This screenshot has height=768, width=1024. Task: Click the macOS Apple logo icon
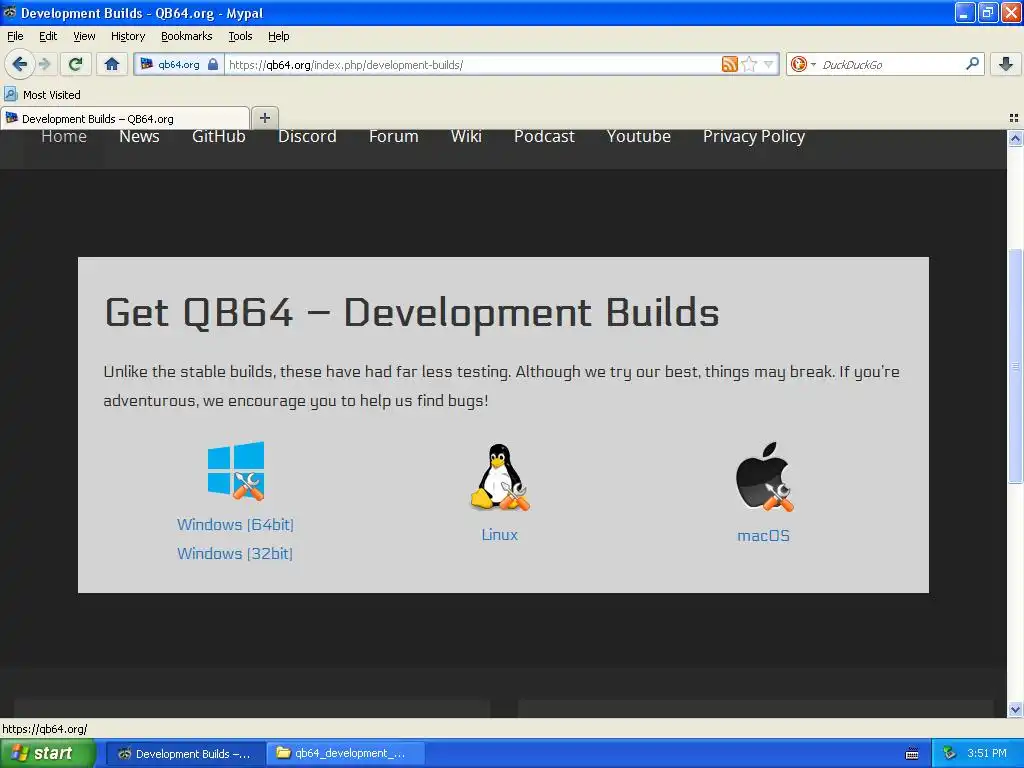pyautogui.click(x=764, y=477)
